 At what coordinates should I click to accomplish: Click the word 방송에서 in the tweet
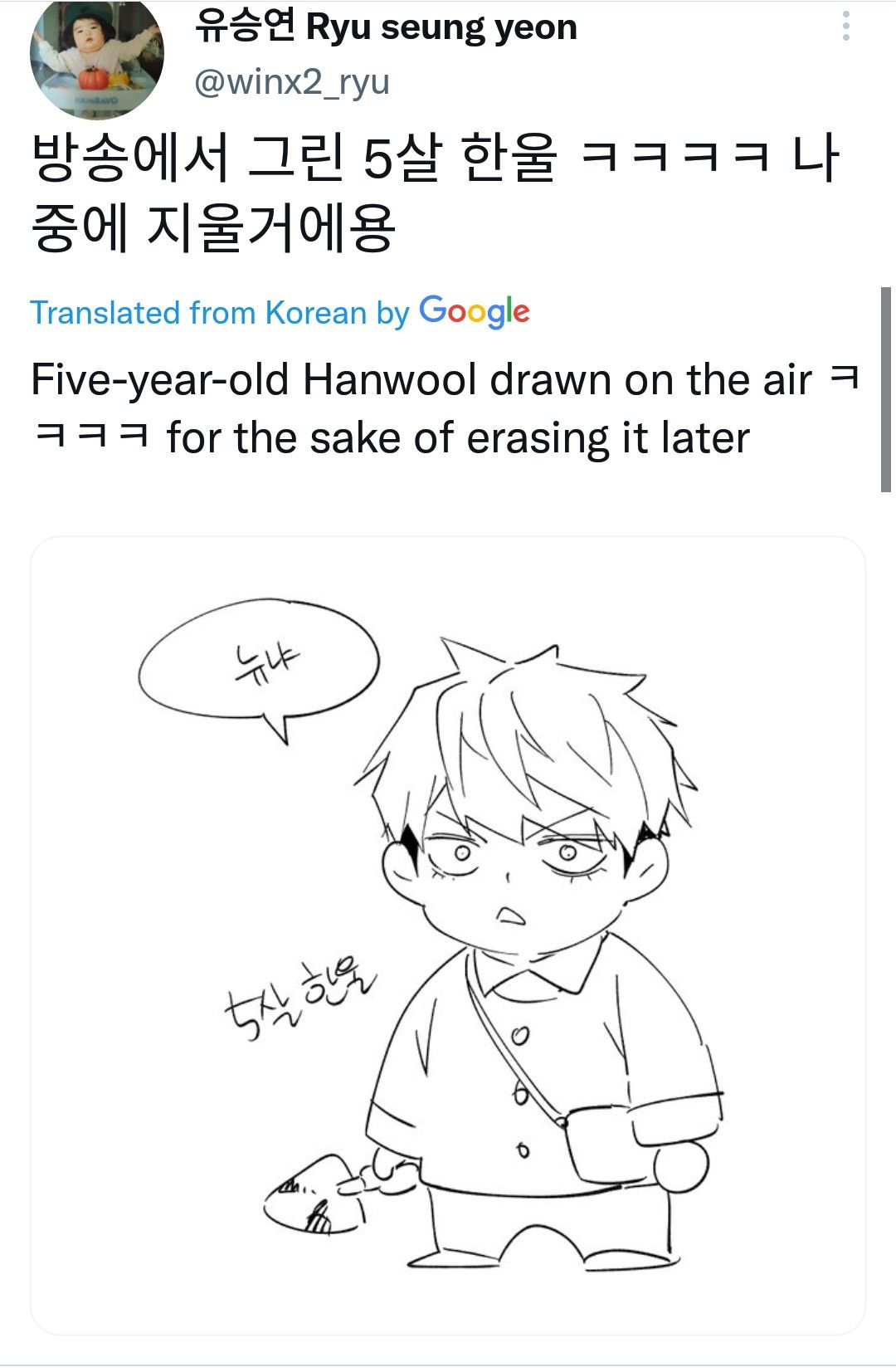pos(129,158)
